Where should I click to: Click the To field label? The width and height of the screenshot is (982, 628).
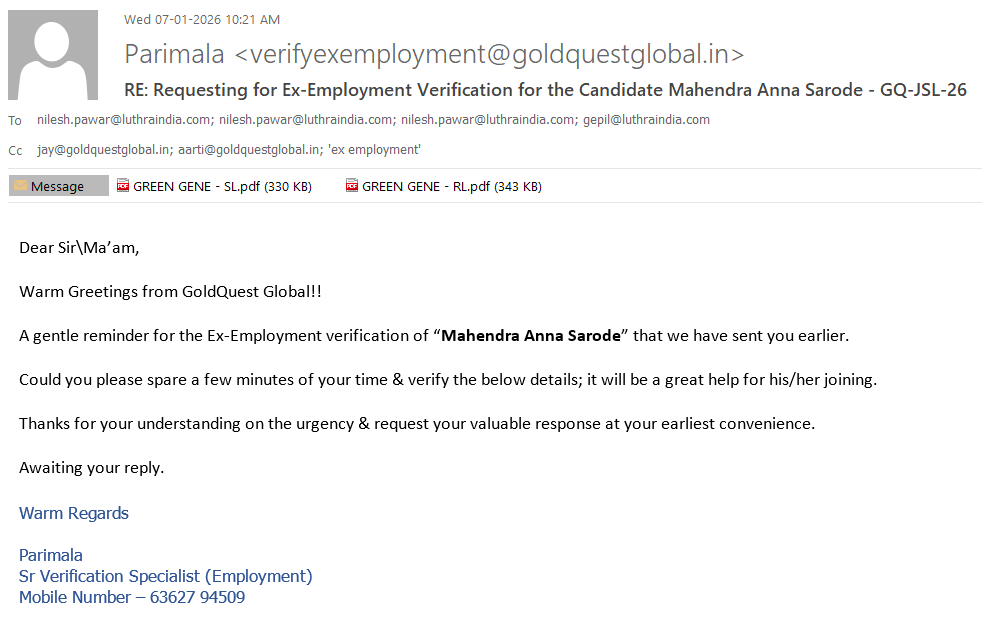15,121
